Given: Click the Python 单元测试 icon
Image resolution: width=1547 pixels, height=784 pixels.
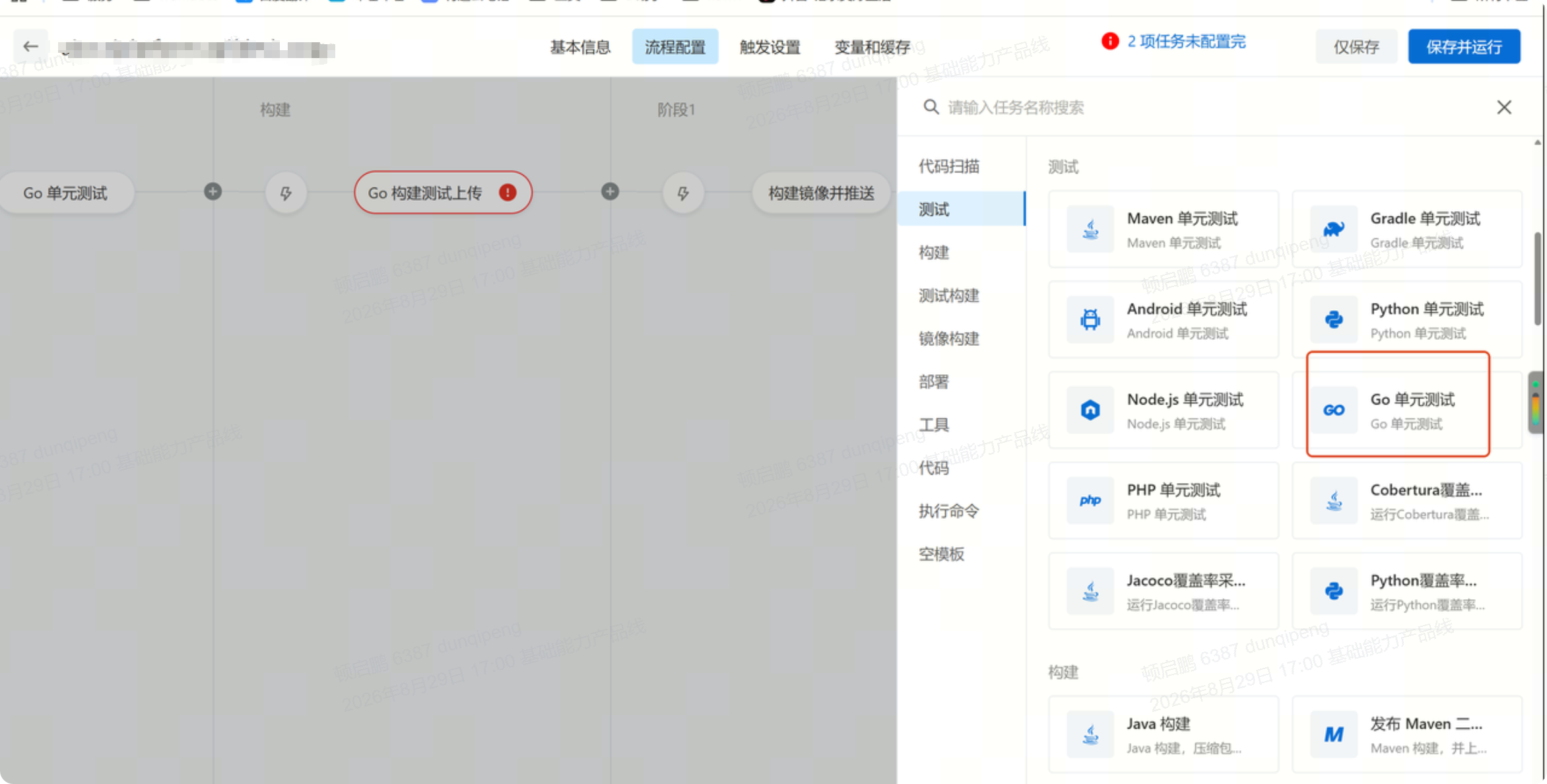Looking at the screenshot, I should (1334, 319).
